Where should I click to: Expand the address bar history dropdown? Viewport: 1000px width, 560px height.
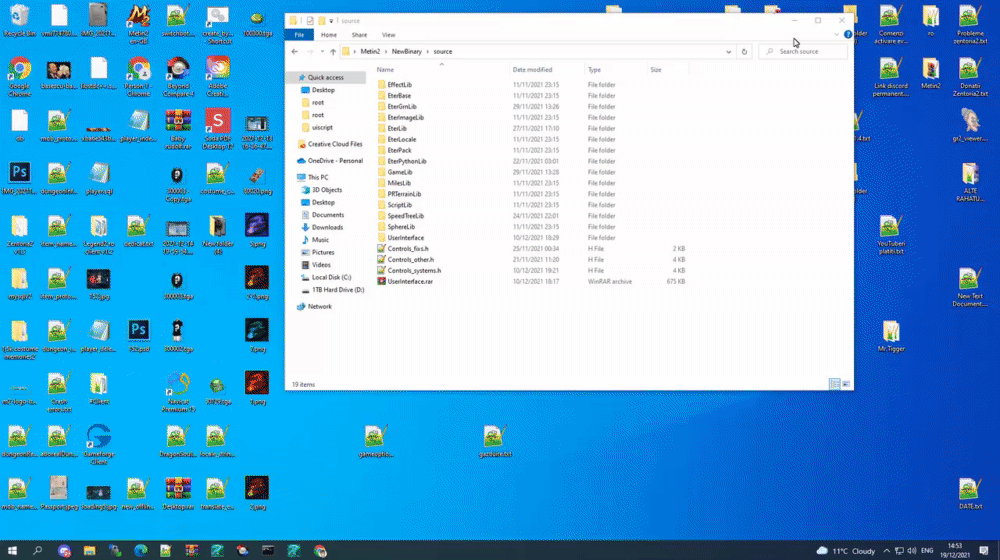click(x=728, y=52)
